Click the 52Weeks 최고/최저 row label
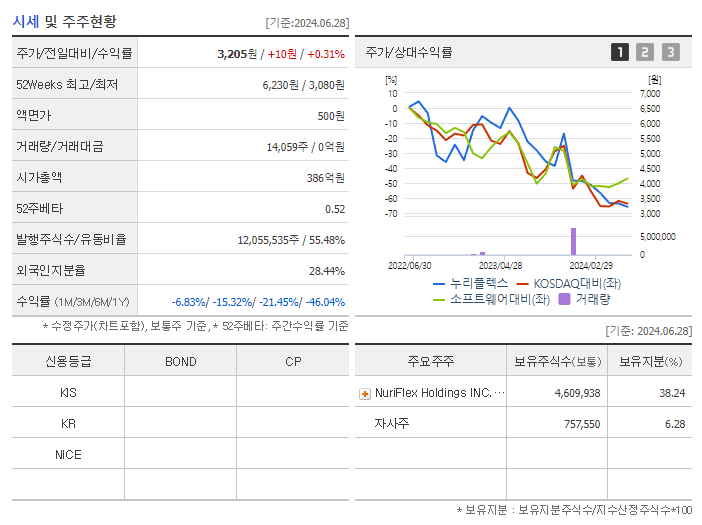The image size is (702, 525). click(67, 85)
